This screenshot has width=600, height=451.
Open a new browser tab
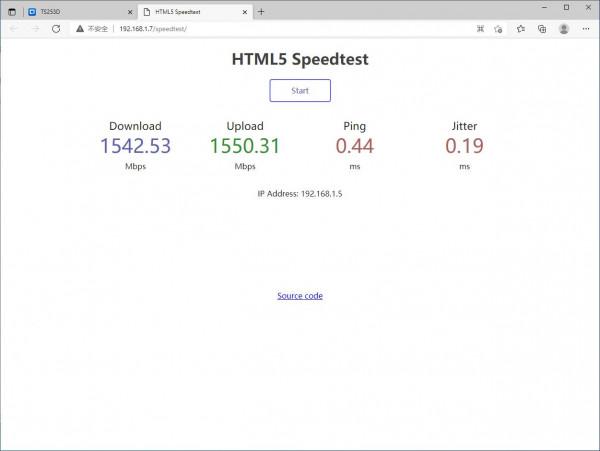tap(262, 12)
